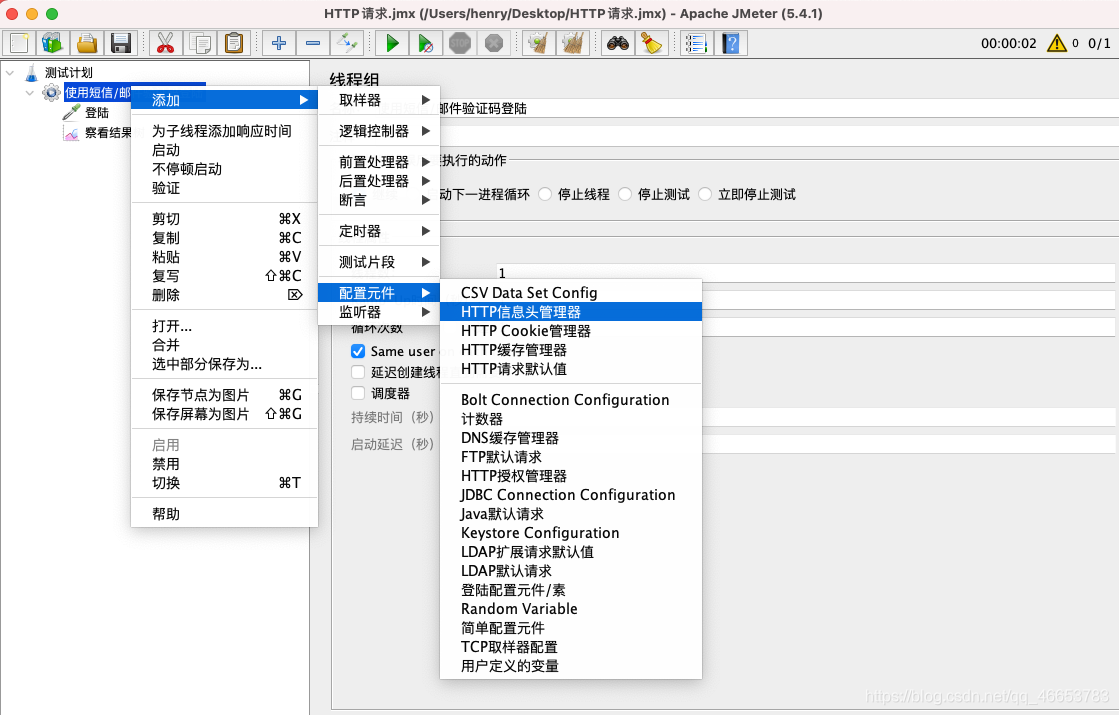Open the 配置元件 submenu
Image resolution: width=1119 pixels, height=715 pixels.
pos(379,293)
